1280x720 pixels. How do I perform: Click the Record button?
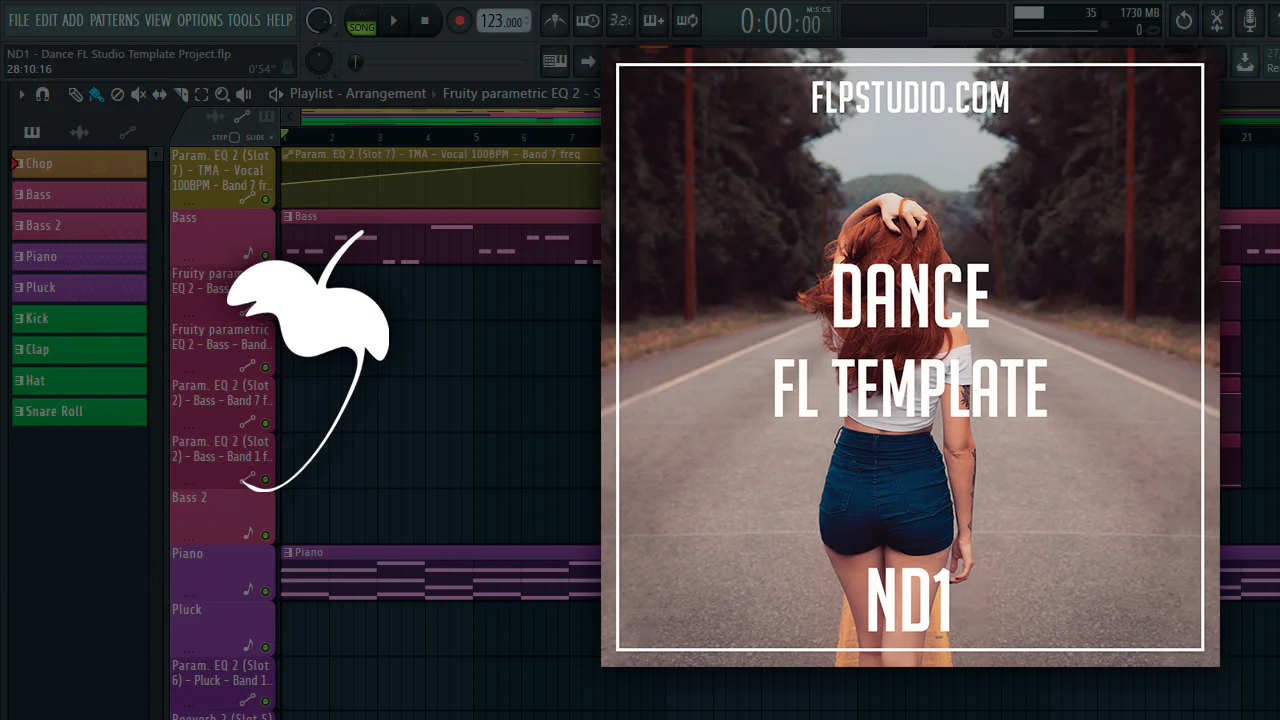(459, 20)
